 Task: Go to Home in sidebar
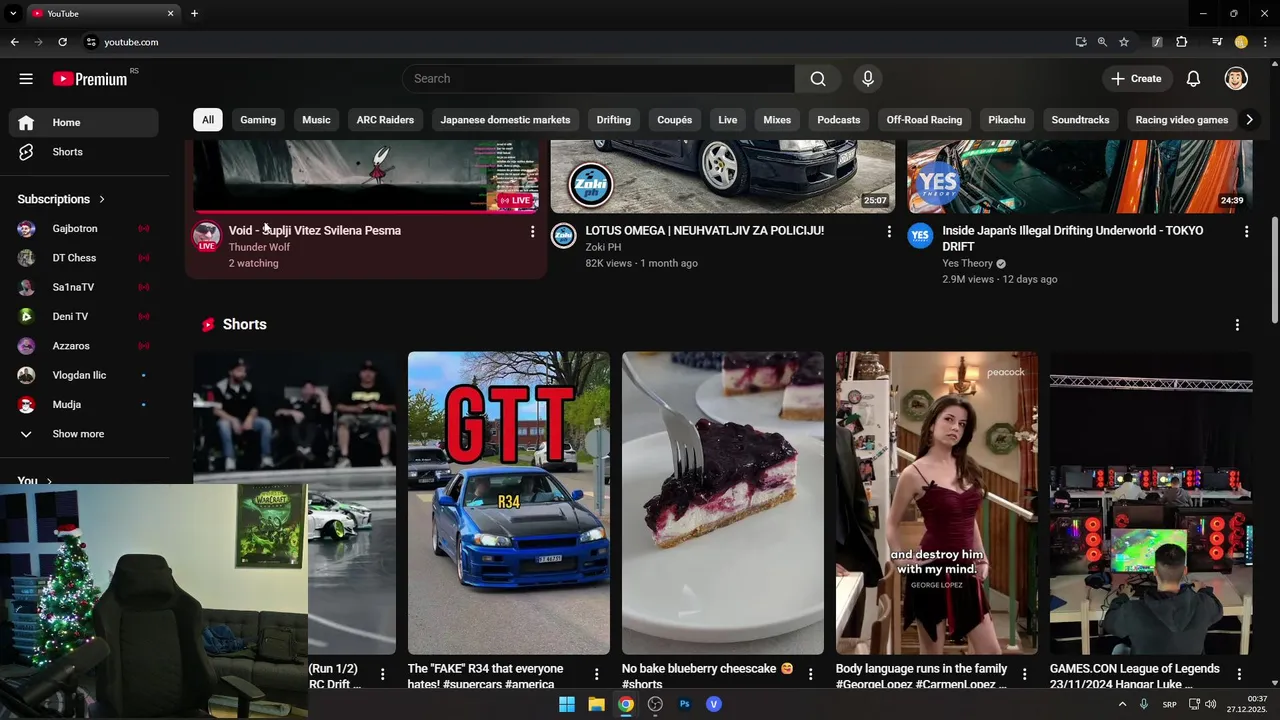click(84, 122)
